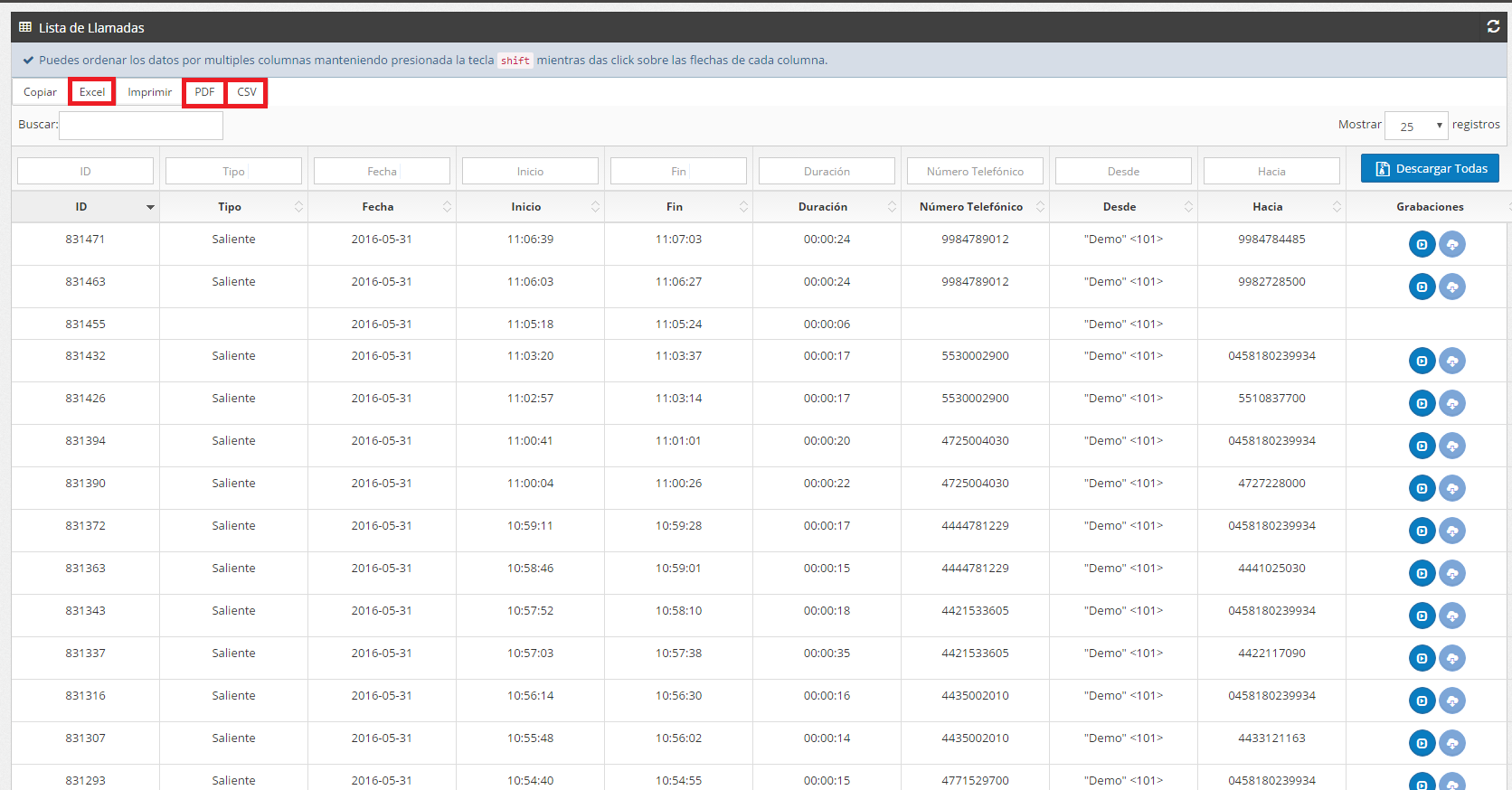Click the start time 11:05:18 cell

pyautogui.click(x=531, y=324)
